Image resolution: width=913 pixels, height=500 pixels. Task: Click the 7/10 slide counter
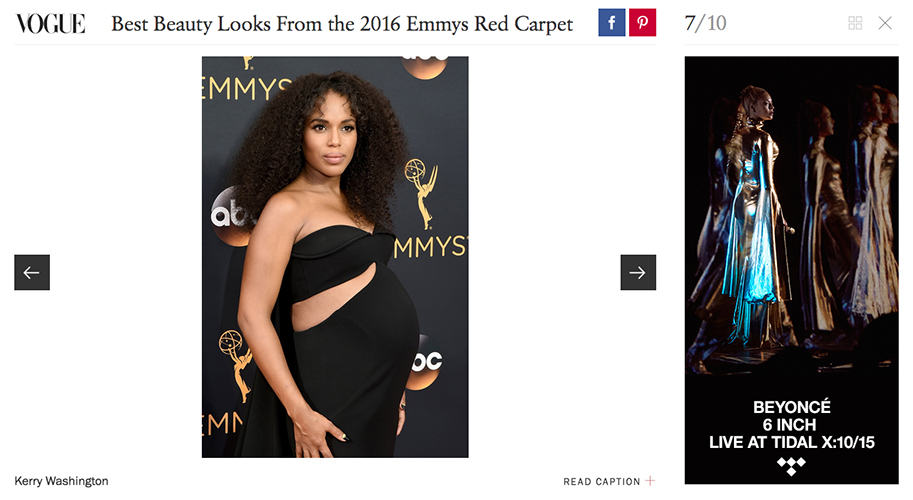[705, 23]
